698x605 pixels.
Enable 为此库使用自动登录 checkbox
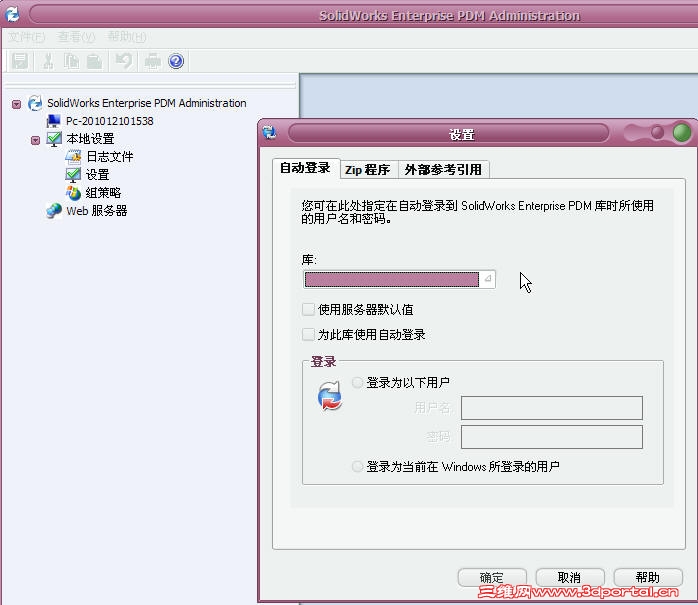pyautogui.click(x=308, y=334)
